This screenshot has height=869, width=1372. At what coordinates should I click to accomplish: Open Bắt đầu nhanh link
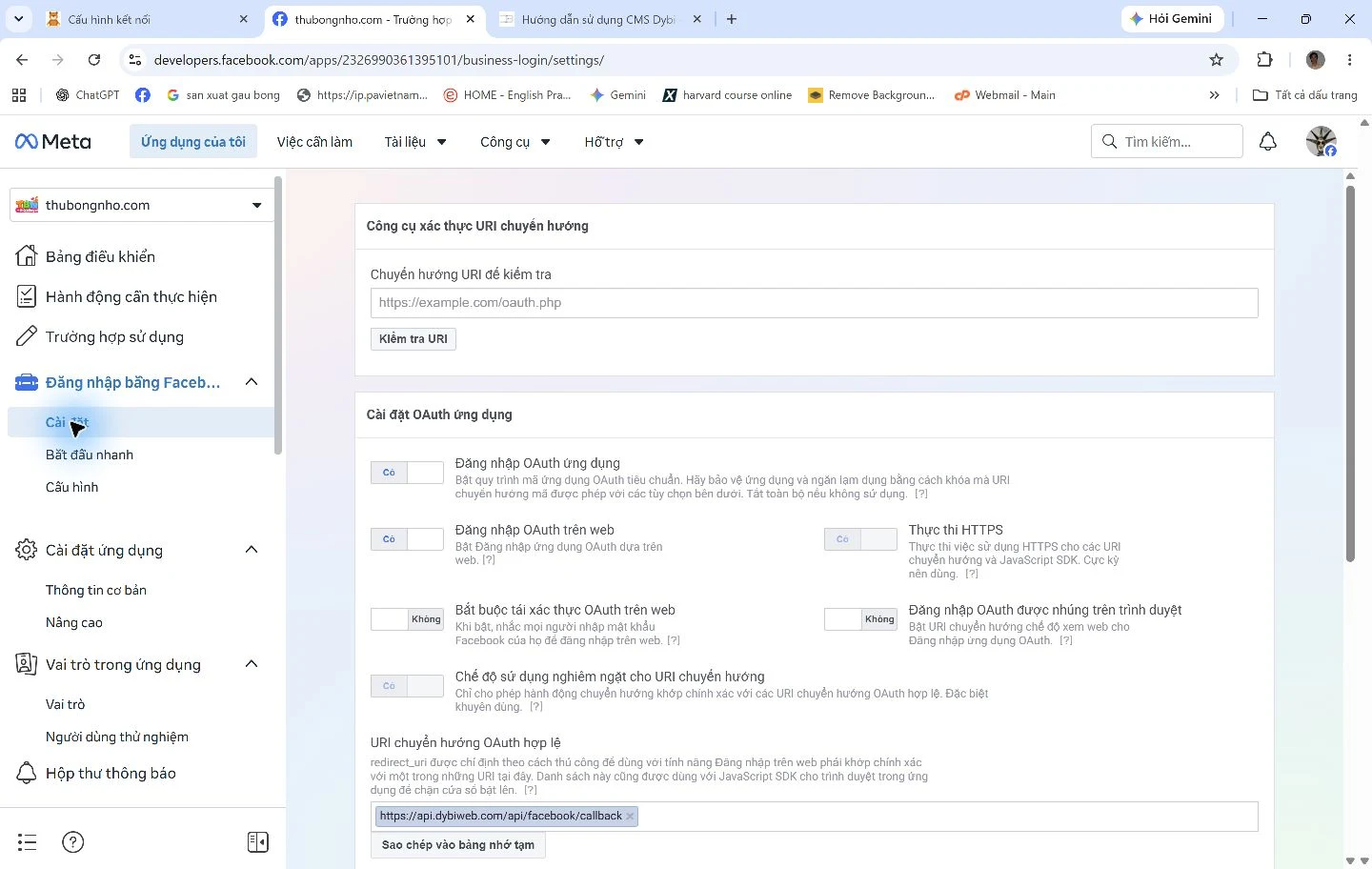point(90,455)
